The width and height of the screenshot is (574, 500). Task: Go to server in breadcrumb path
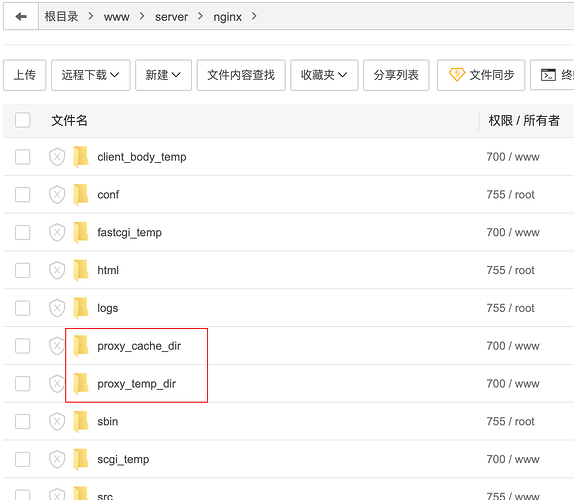click(x=171, y=17)
